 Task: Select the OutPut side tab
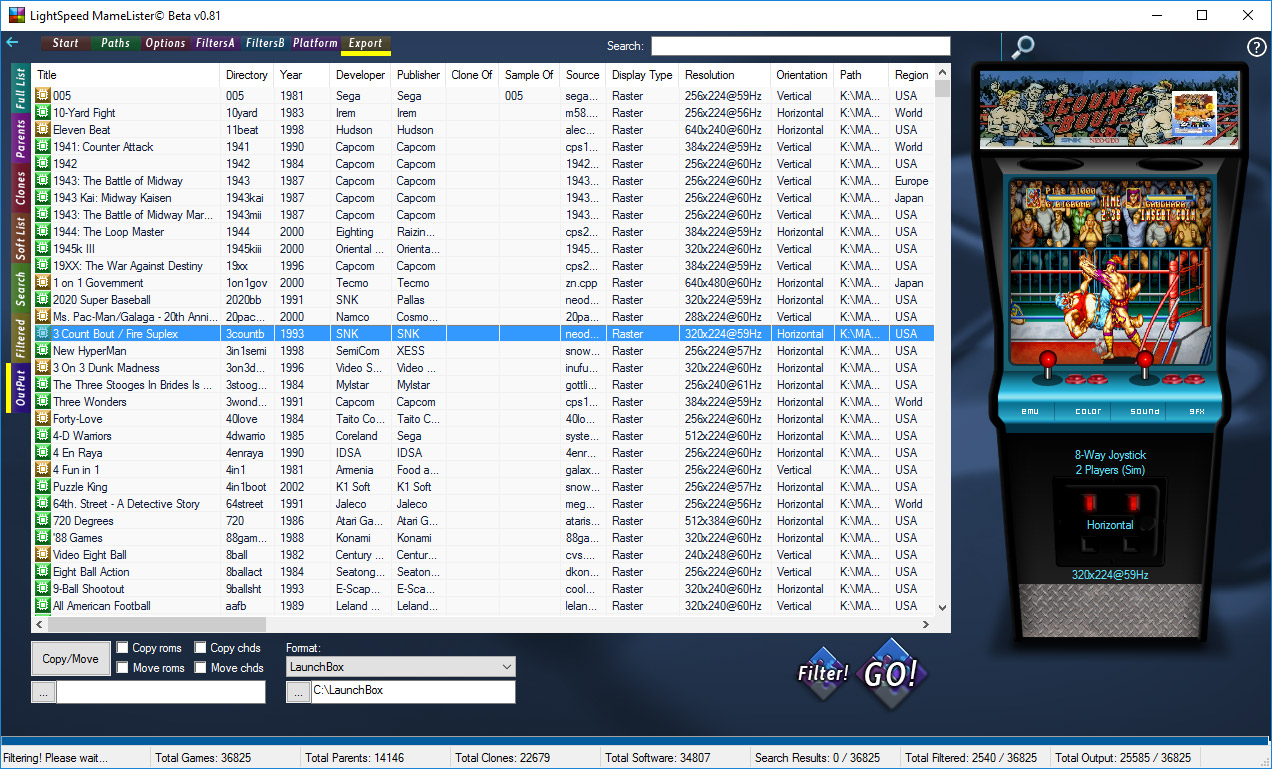tap(19, 388)
